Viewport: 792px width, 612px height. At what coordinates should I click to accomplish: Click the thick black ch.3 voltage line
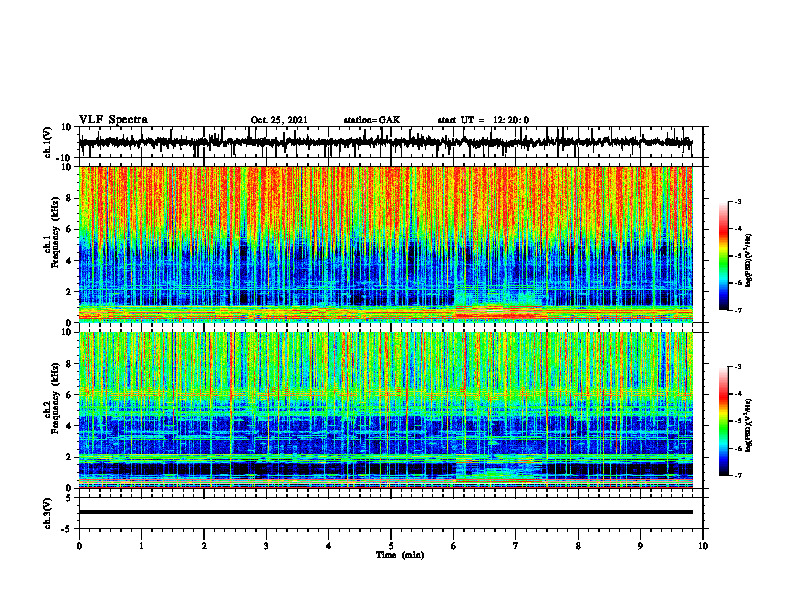(386, 512)
